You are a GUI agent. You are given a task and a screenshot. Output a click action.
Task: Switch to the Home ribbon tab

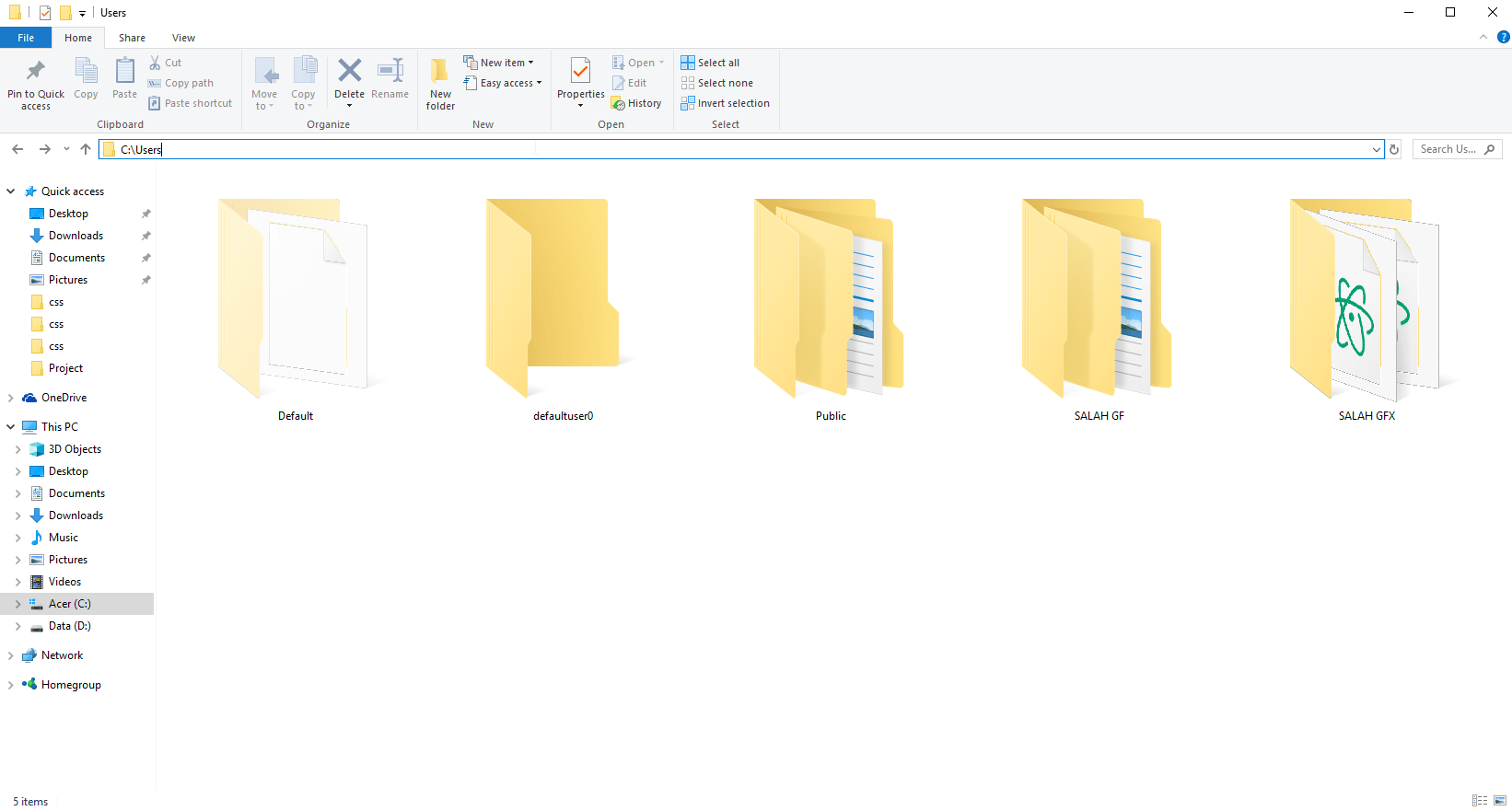tap(78, 38)
